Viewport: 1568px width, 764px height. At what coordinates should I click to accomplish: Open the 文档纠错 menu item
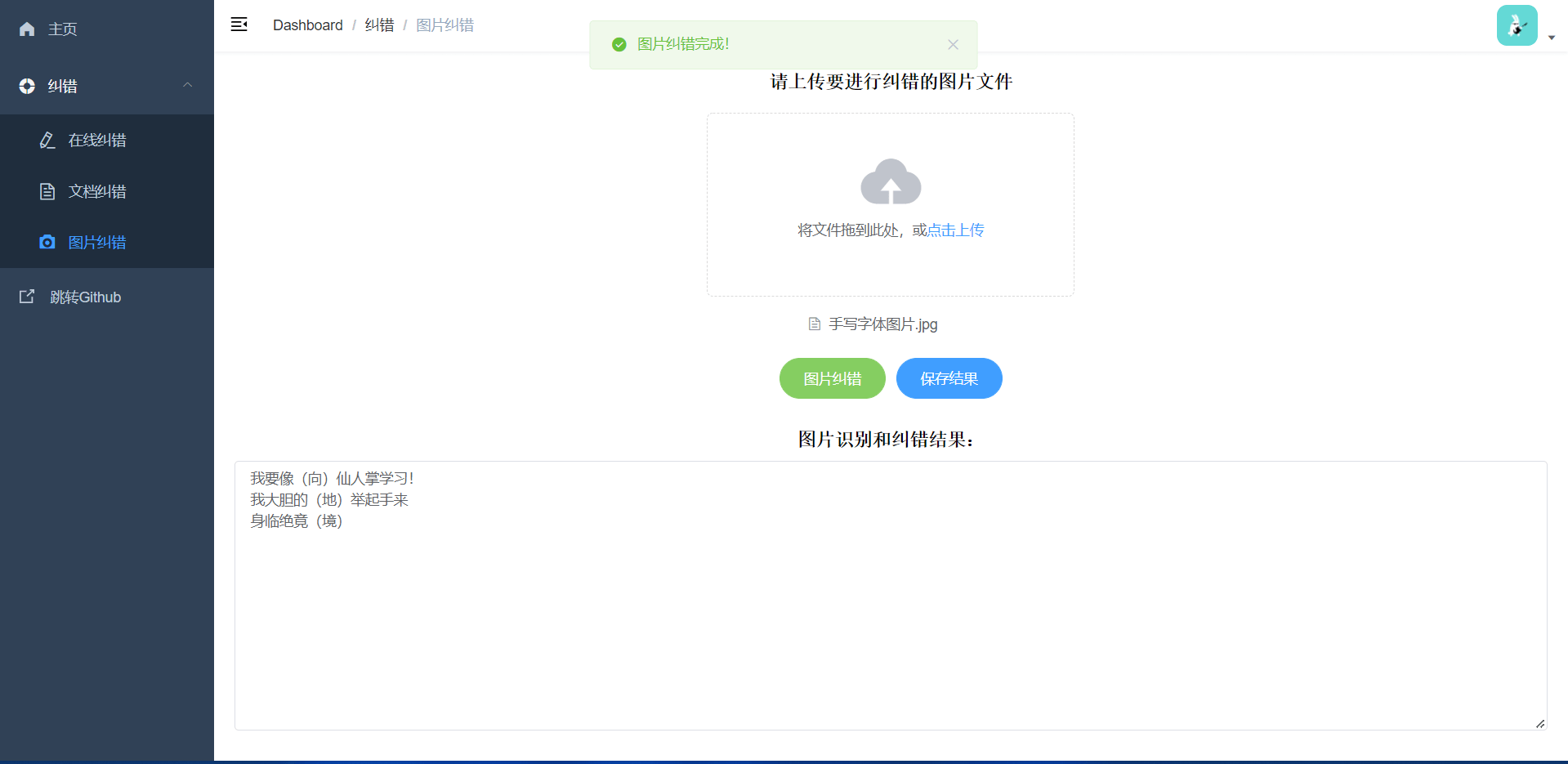[x=97, y=191]
